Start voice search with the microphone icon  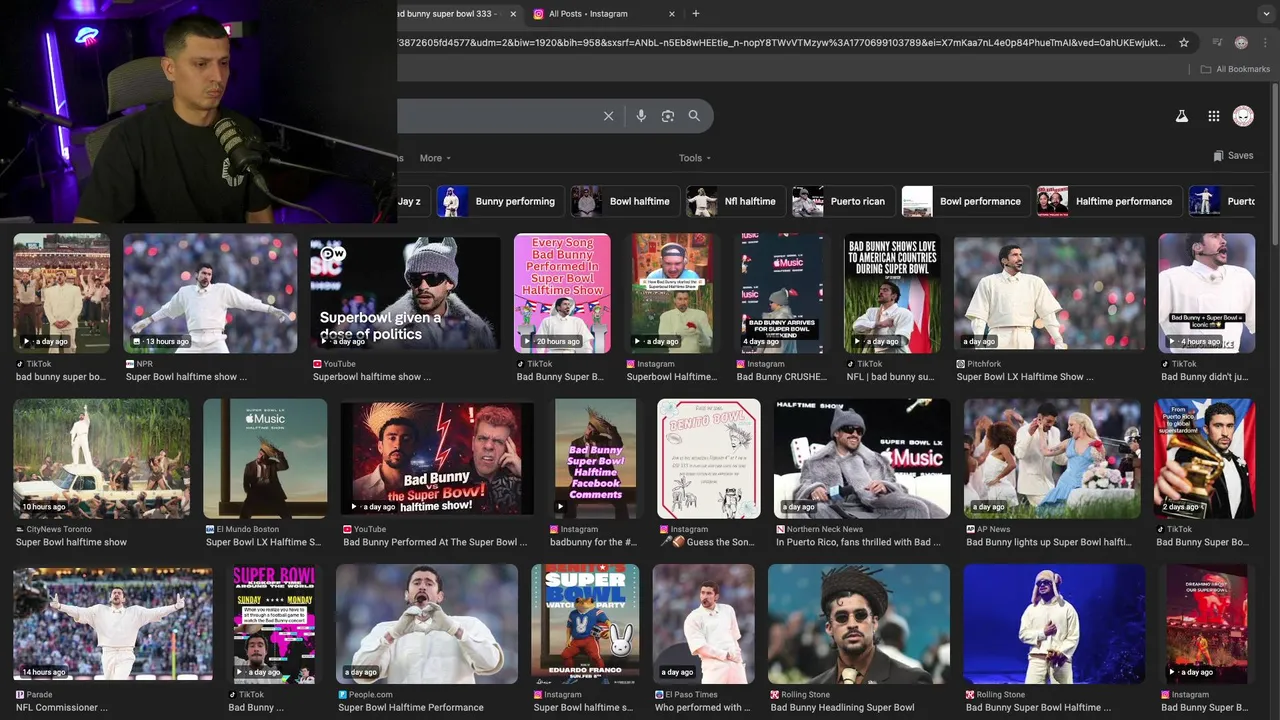[641, 116]
